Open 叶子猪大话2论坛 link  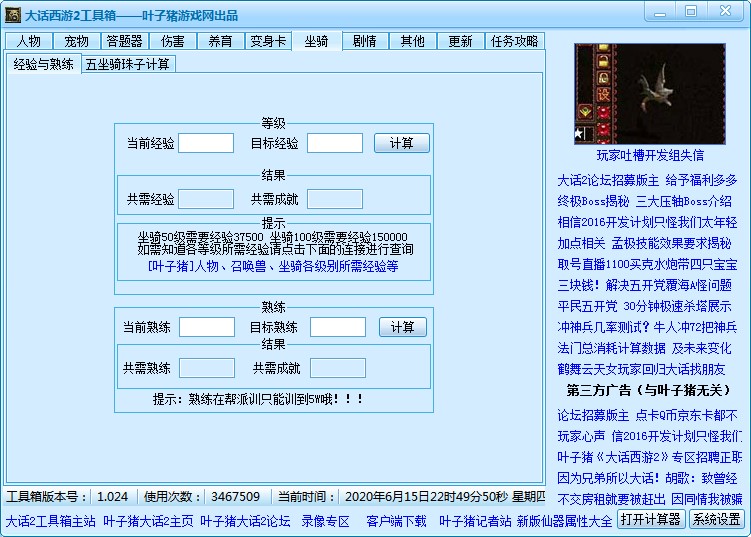pos(245,521)
